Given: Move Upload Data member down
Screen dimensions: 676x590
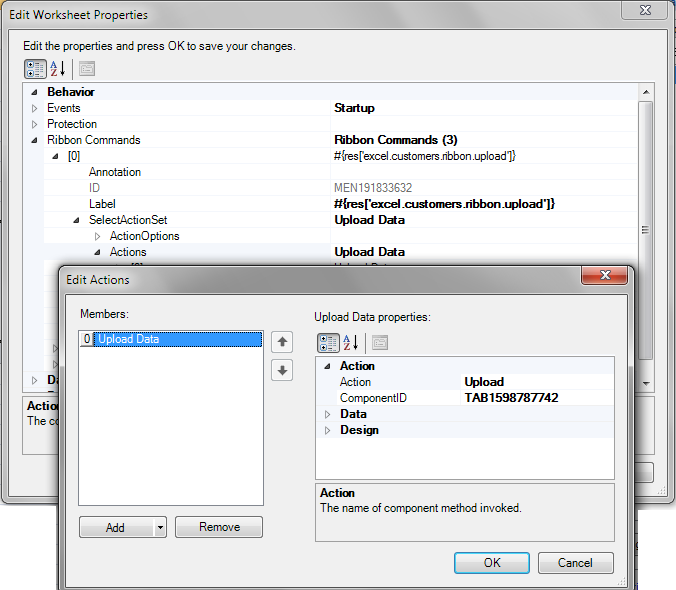Looking at the screenshot, I should [282, 370].
